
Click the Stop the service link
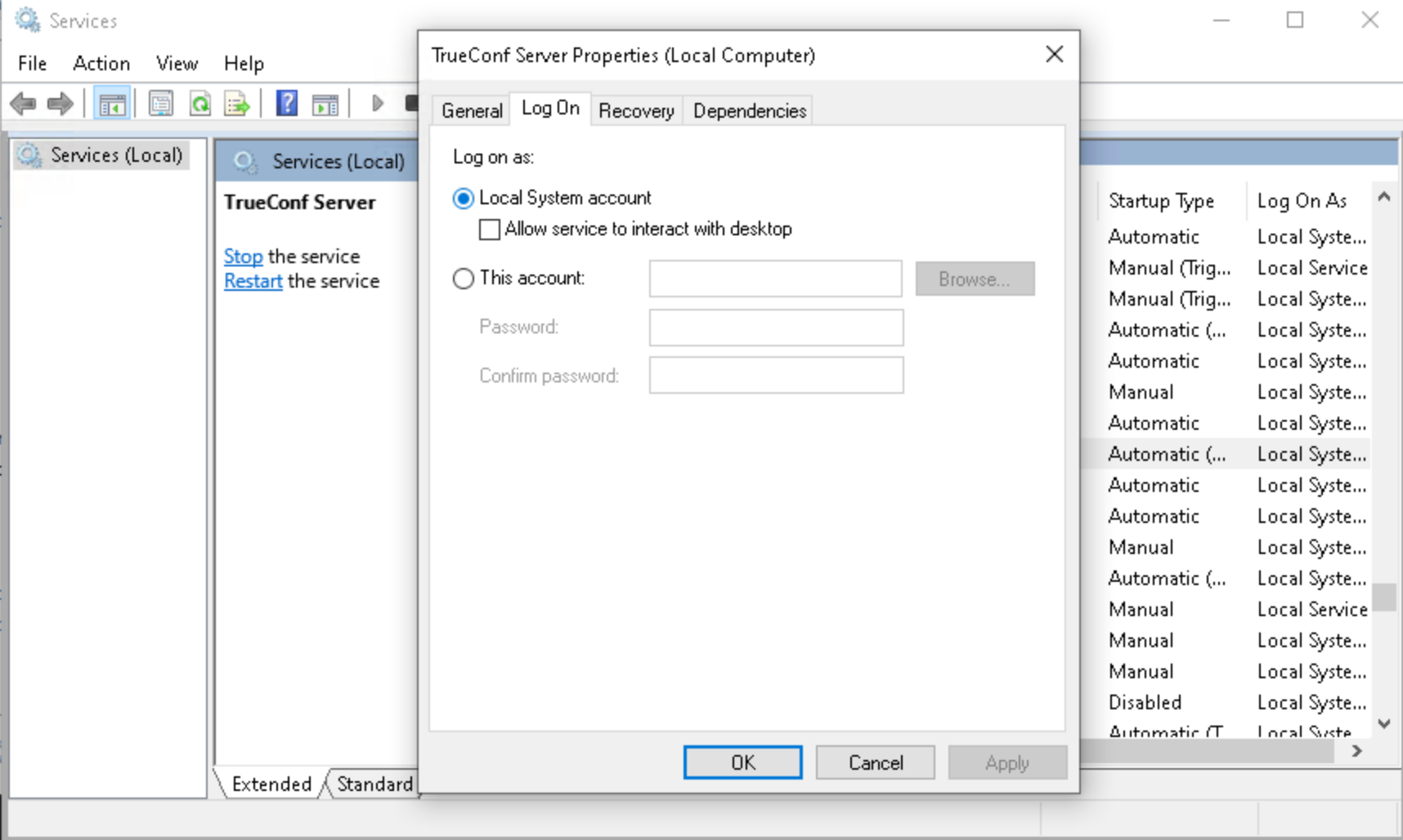click(x=243, y=257)
